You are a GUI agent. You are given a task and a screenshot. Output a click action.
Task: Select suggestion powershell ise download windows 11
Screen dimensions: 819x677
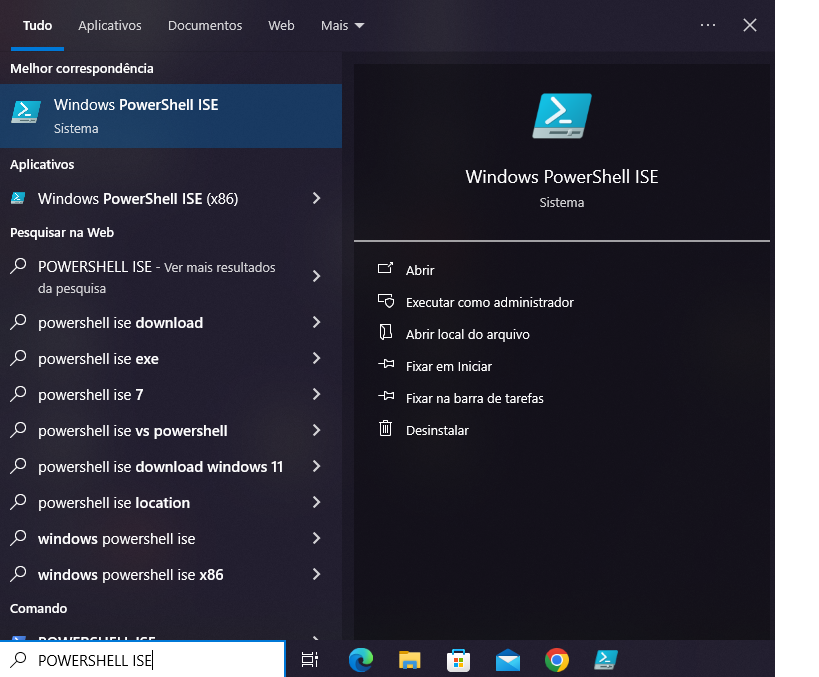(171, 467)
